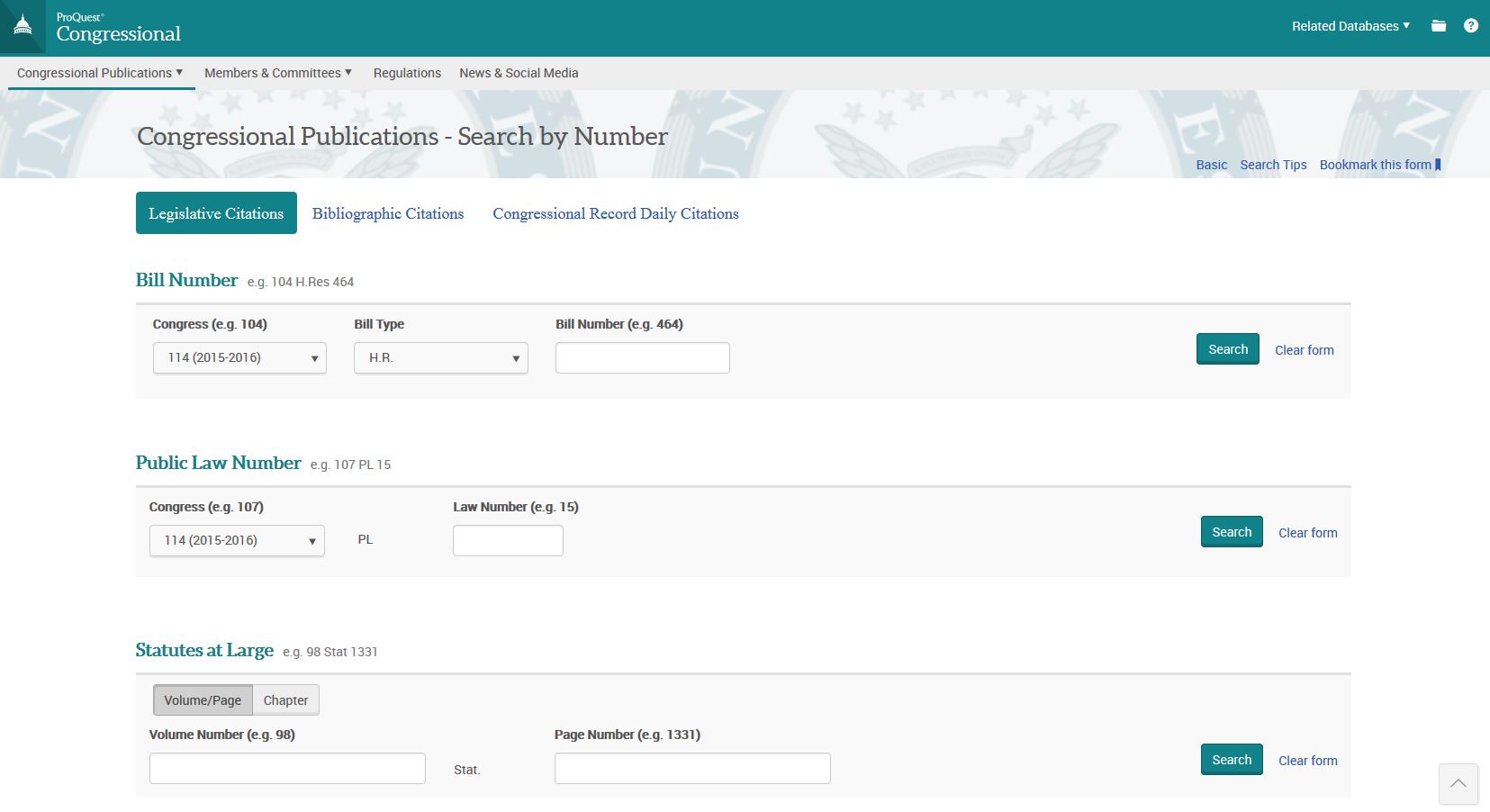
Task: Open the Congress dropdown under Public Law Number
Action: coord(236,540)
